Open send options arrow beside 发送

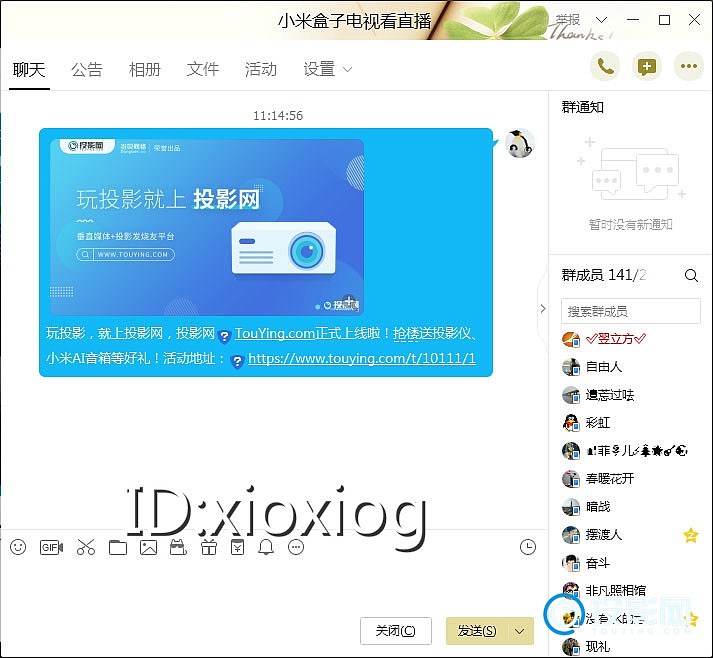click(x=519, y=631)
